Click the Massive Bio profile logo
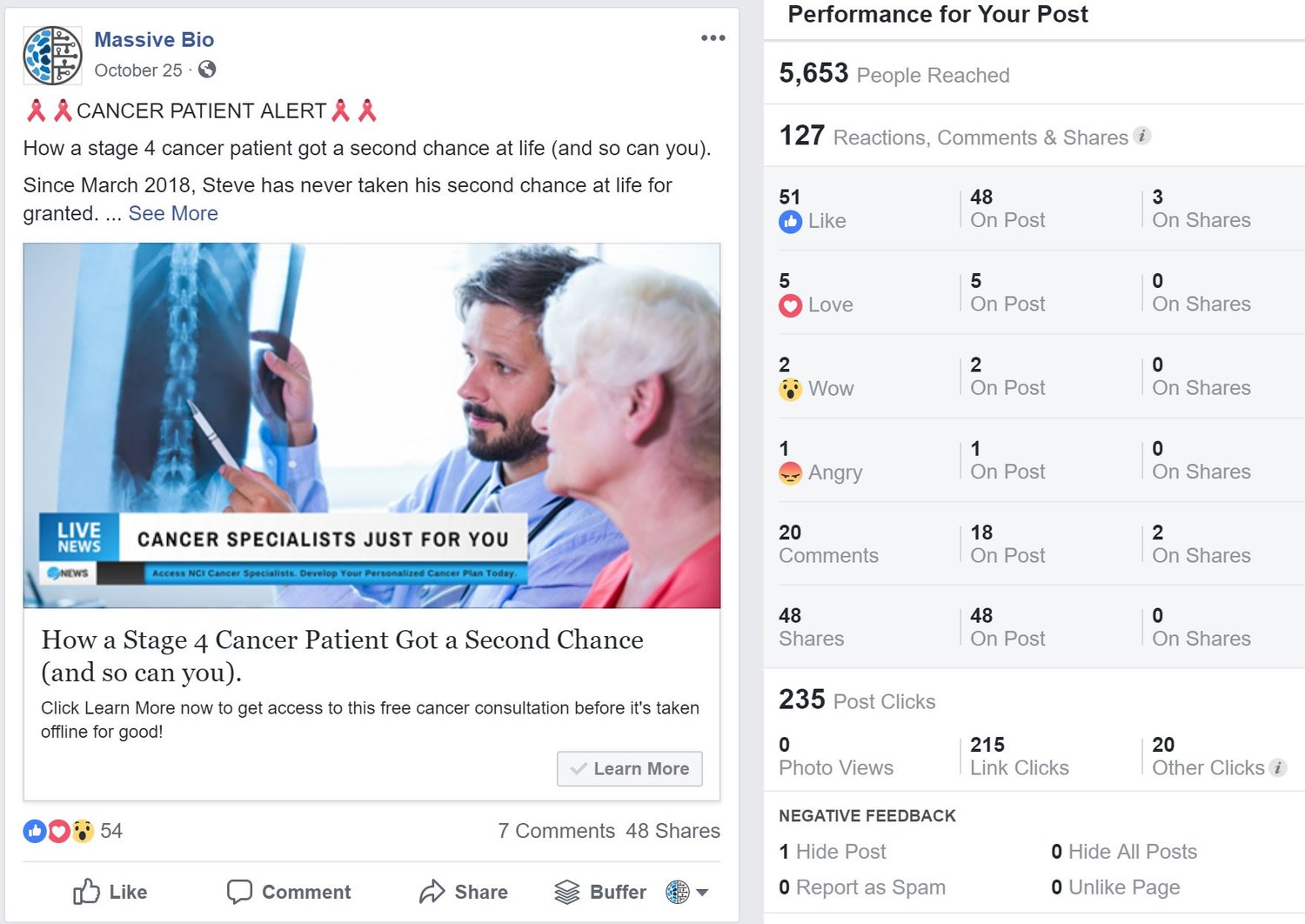 [x=52, y=55]
